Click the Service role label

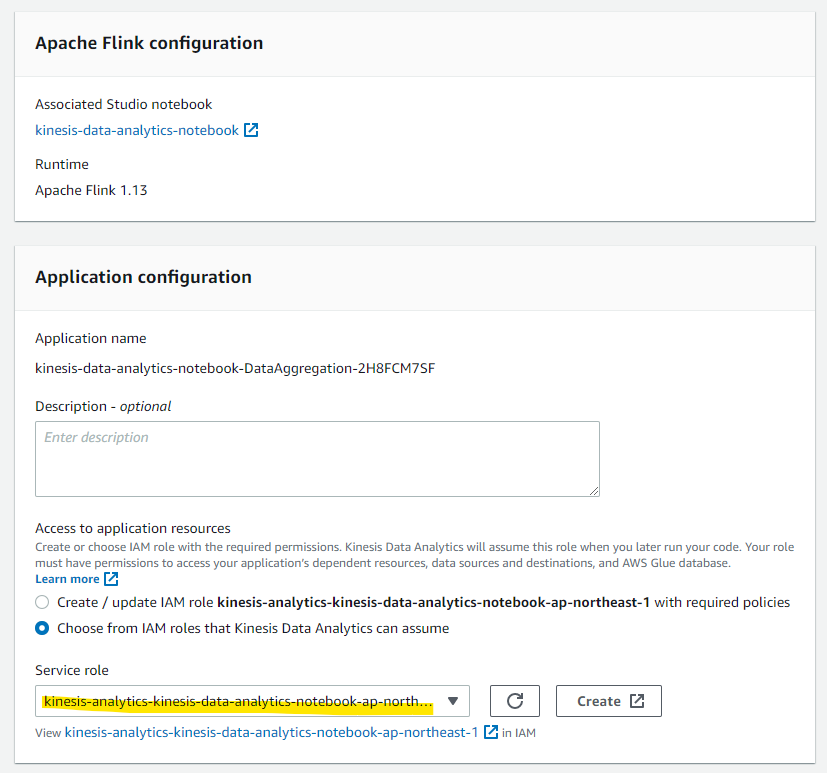click(72, 670)
